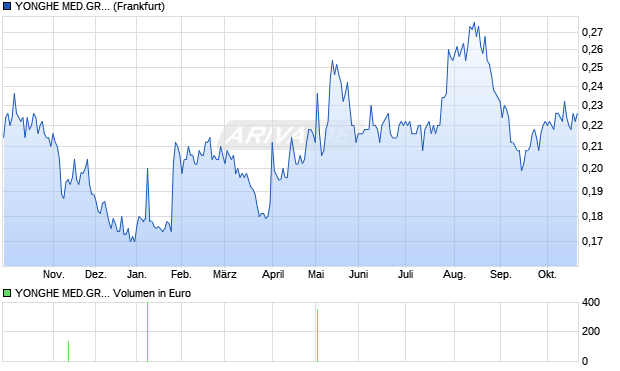Select the Juni month label
This screenshot has width=620, height=371.
[359, 274]
